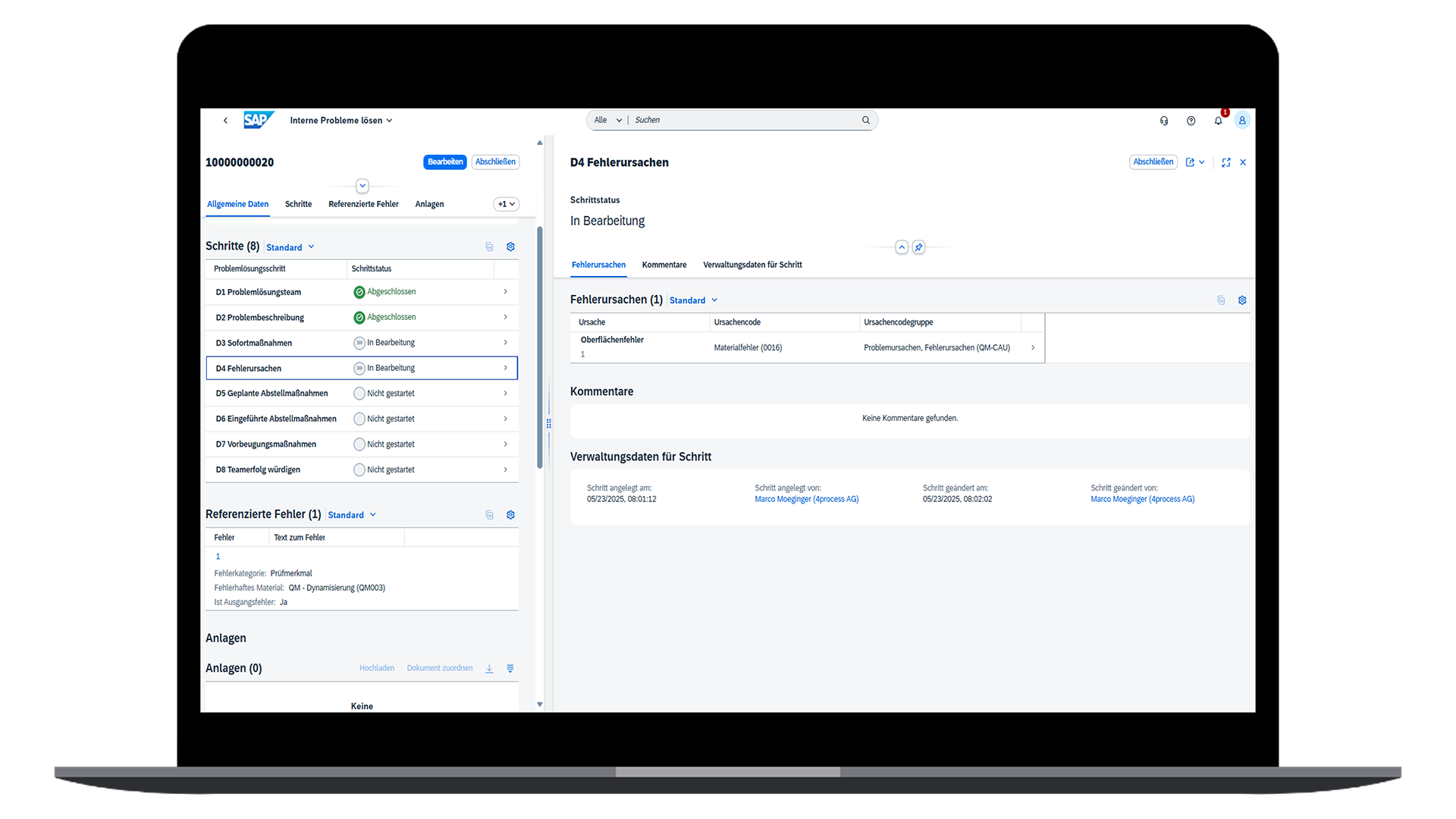
Task: Click the user profile avatar icon
Action: tap(1241, 121)
